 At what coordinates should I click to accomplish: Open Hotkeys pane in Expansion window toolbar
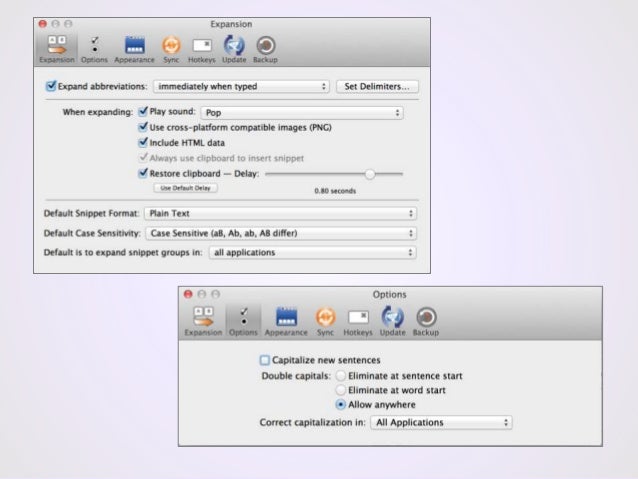click(x=202, y=49)
